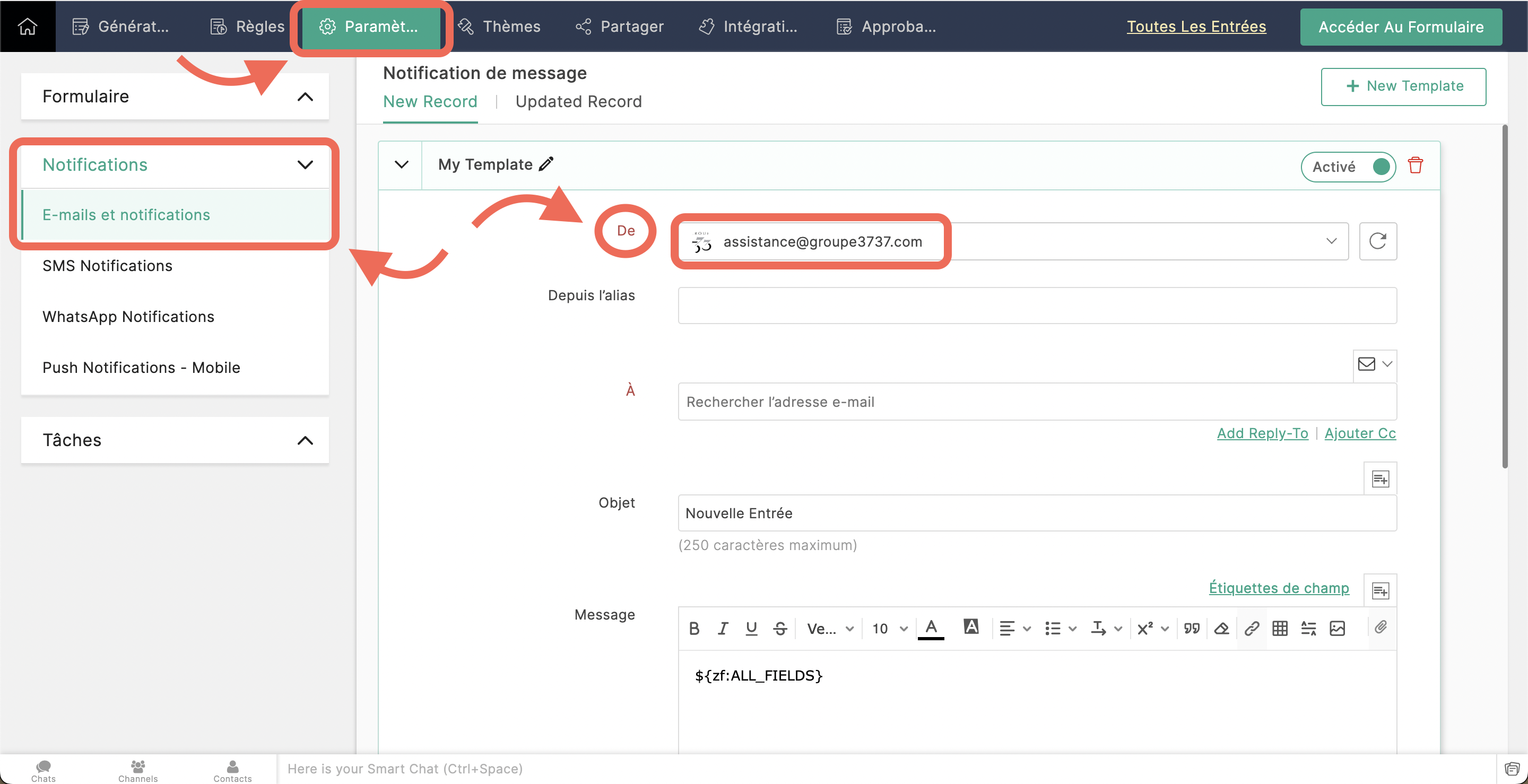1528x784 pixels.
Task: Insert a hyperlink in message toolbar
Action: pyautogui.click(x=1252, y=628)
